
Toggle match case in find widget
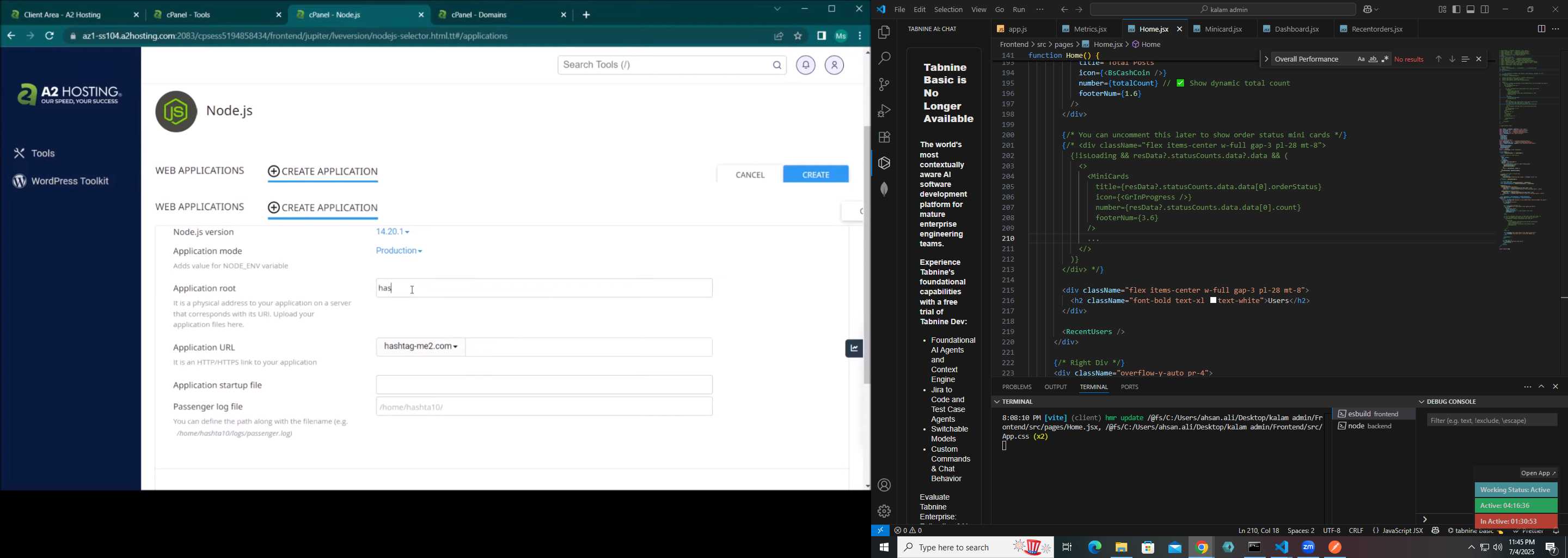point(1361,59)
